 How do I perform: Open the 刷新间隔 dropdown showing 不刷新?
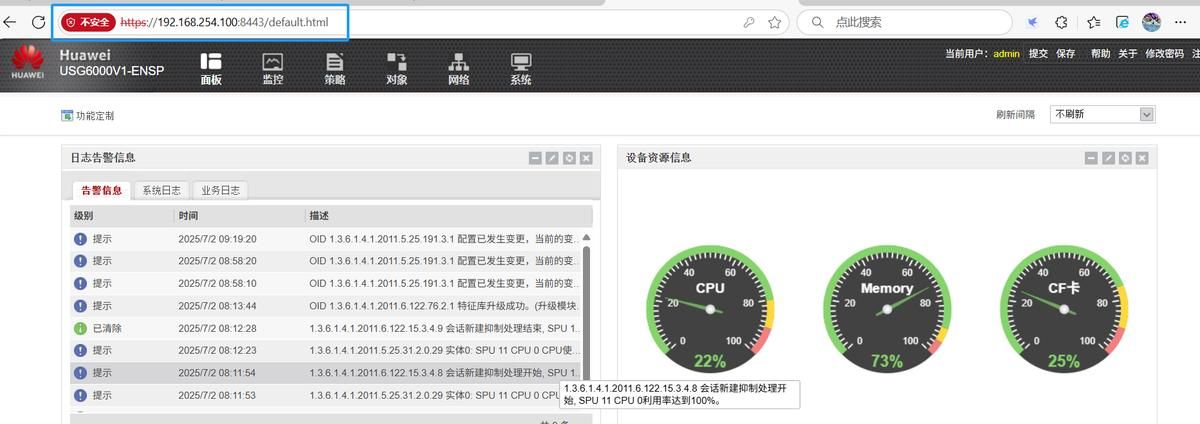click(1103, 114)
